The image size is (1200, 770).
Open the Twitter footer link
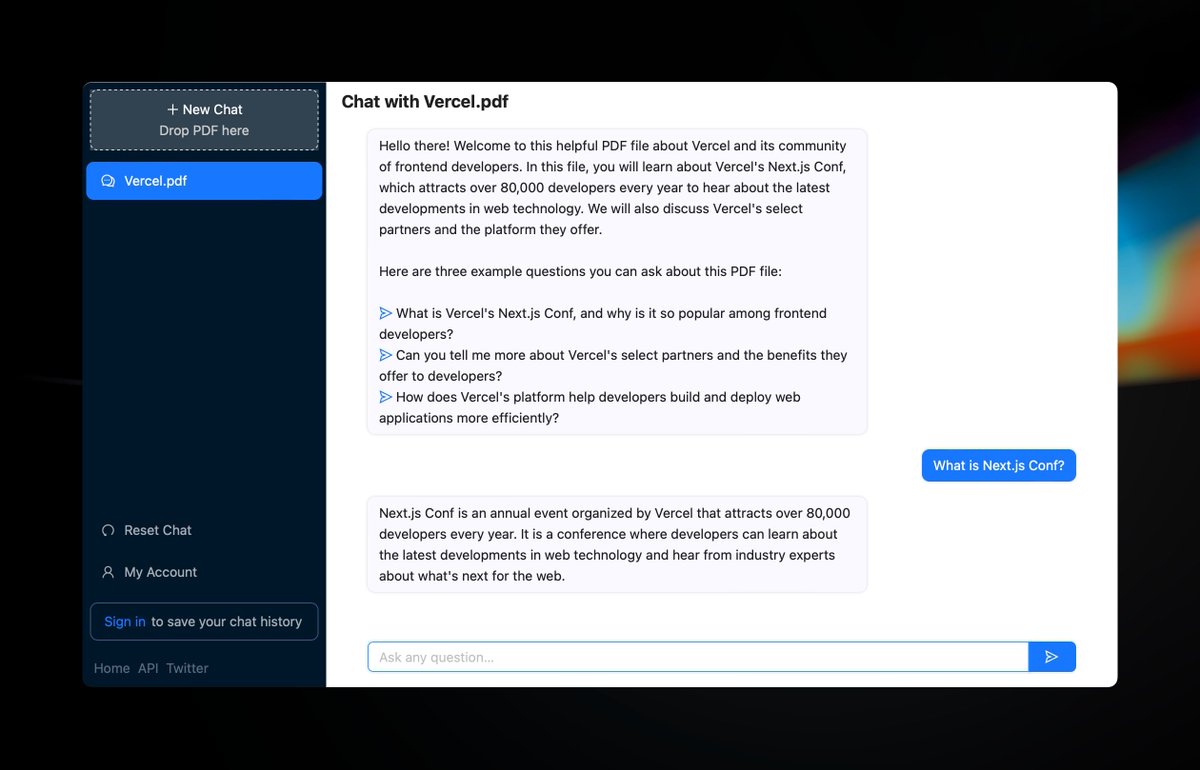(187, 668)
